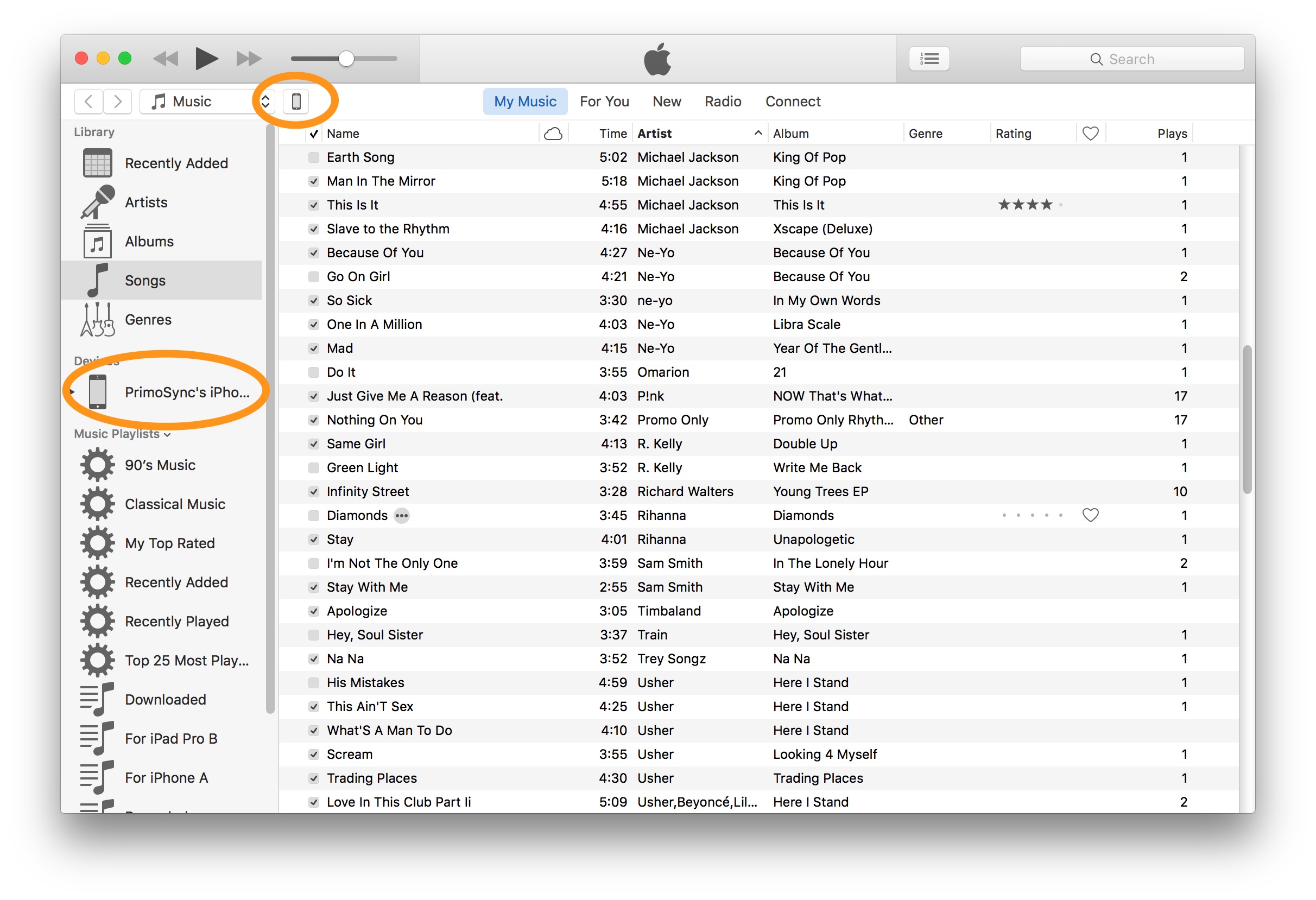The image size is (1316, 900).
Task: Sort by the Love heart column header
Action: pos(1090,134)
